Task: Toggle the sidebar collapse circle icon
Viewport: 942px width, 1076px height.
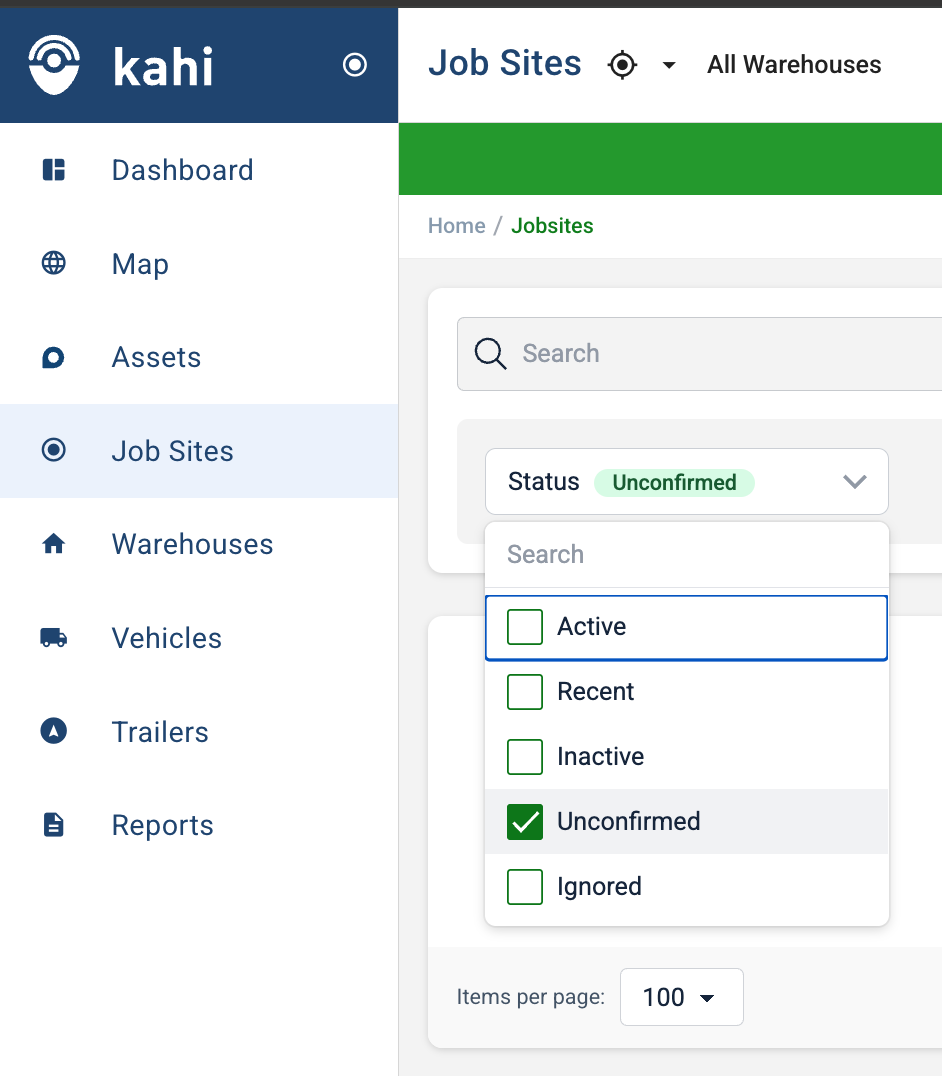Action: coord(355,65)
